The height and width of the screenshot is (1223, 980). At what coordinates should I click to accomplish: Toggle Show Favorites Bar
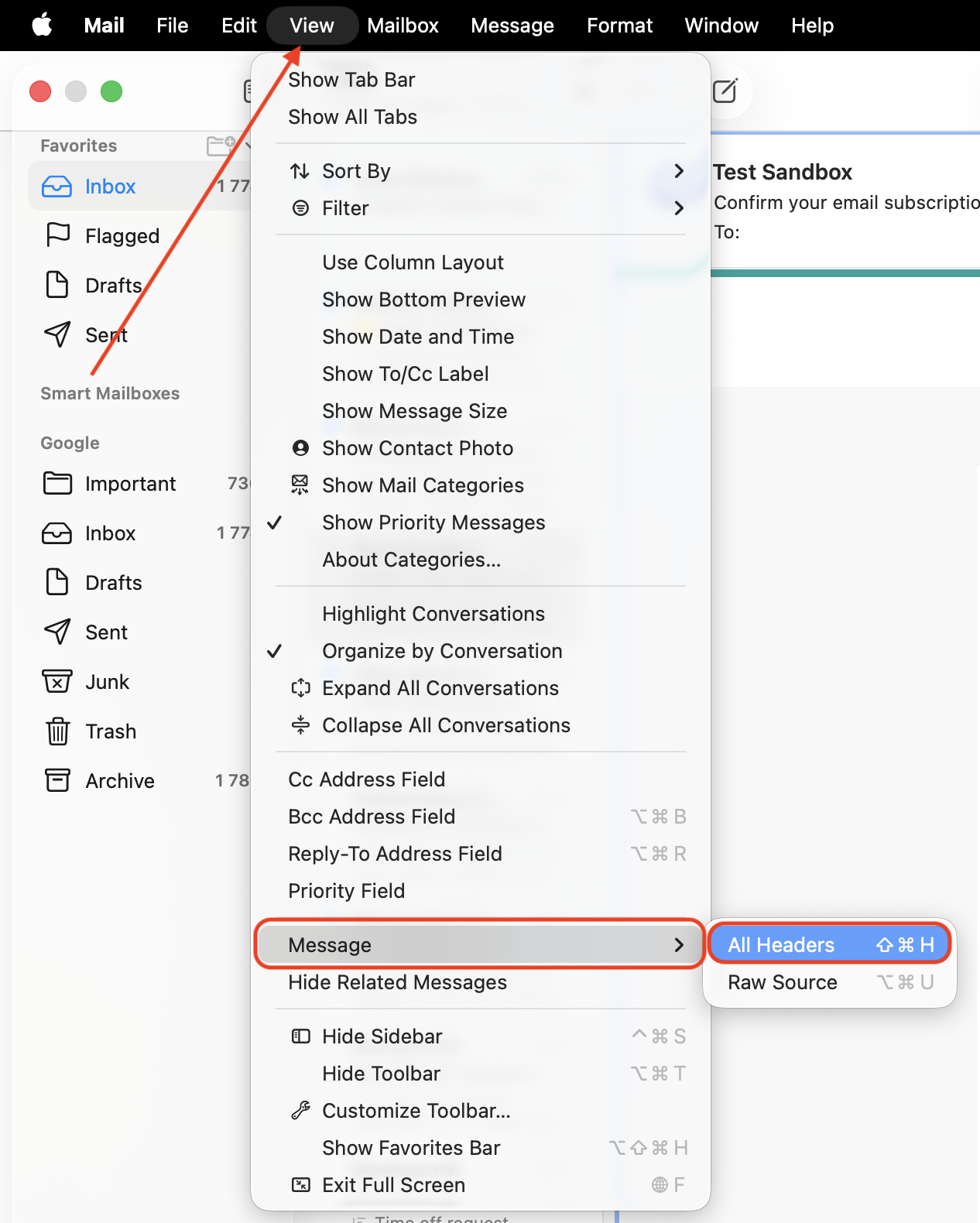coord(481,1148)
